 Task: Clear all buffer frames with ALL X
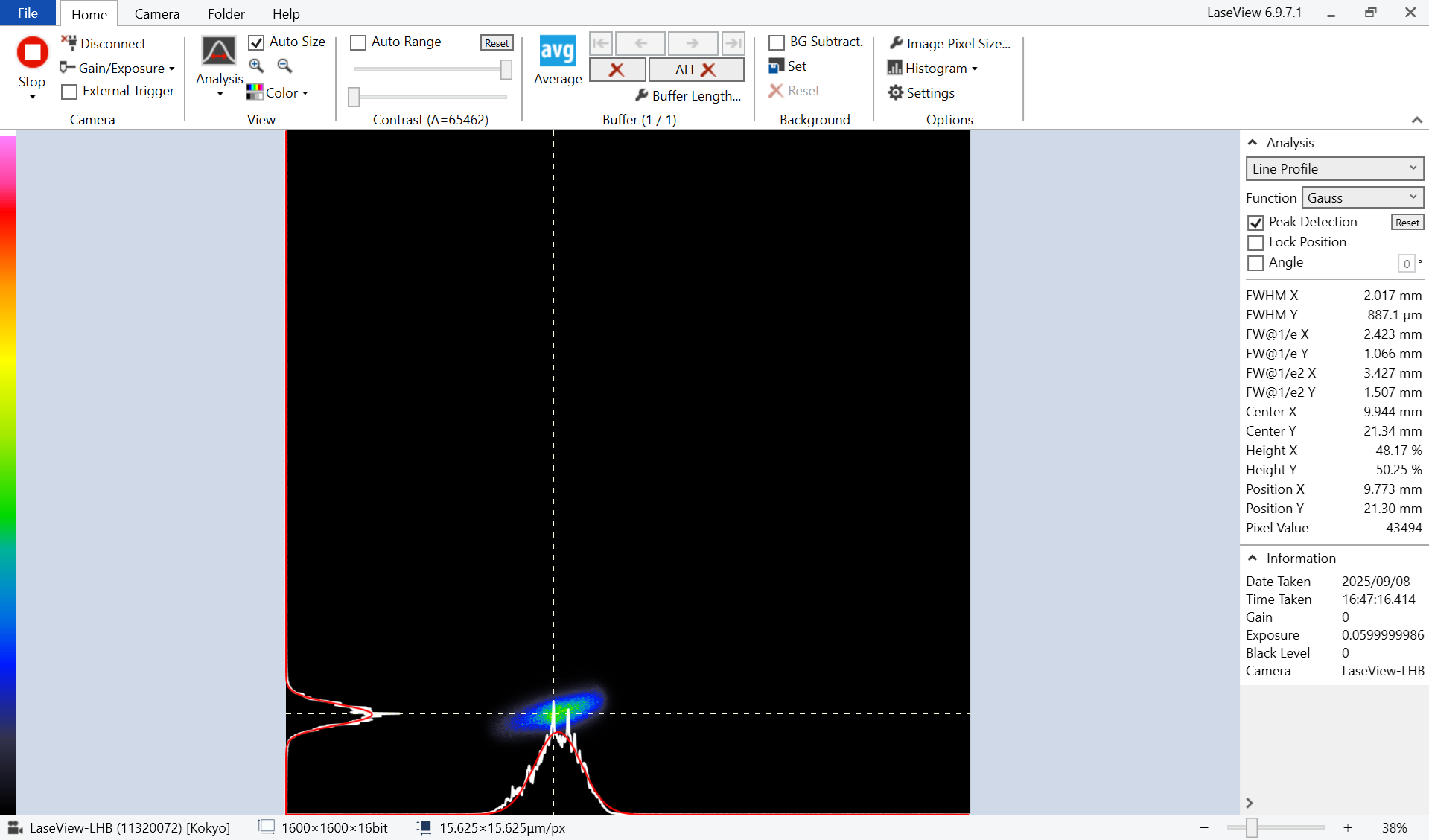click(696, 69)
